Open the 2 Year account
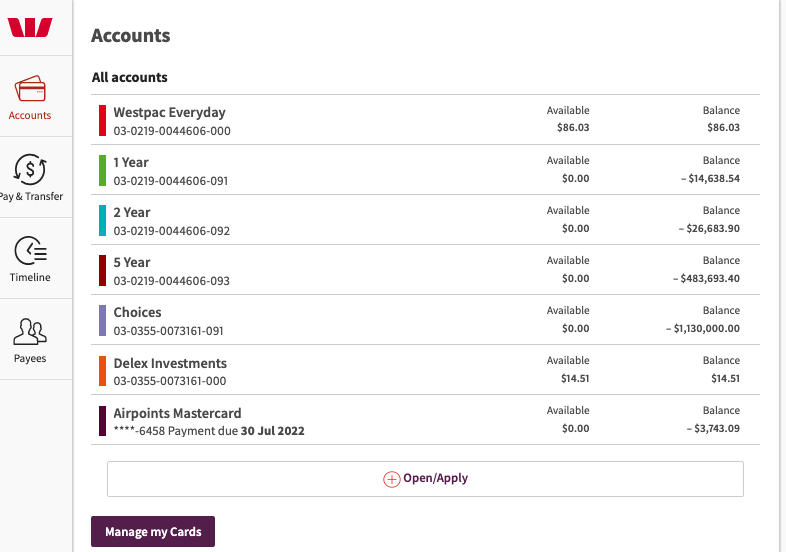Screen dimensions: 786x552 pos(131,213)
